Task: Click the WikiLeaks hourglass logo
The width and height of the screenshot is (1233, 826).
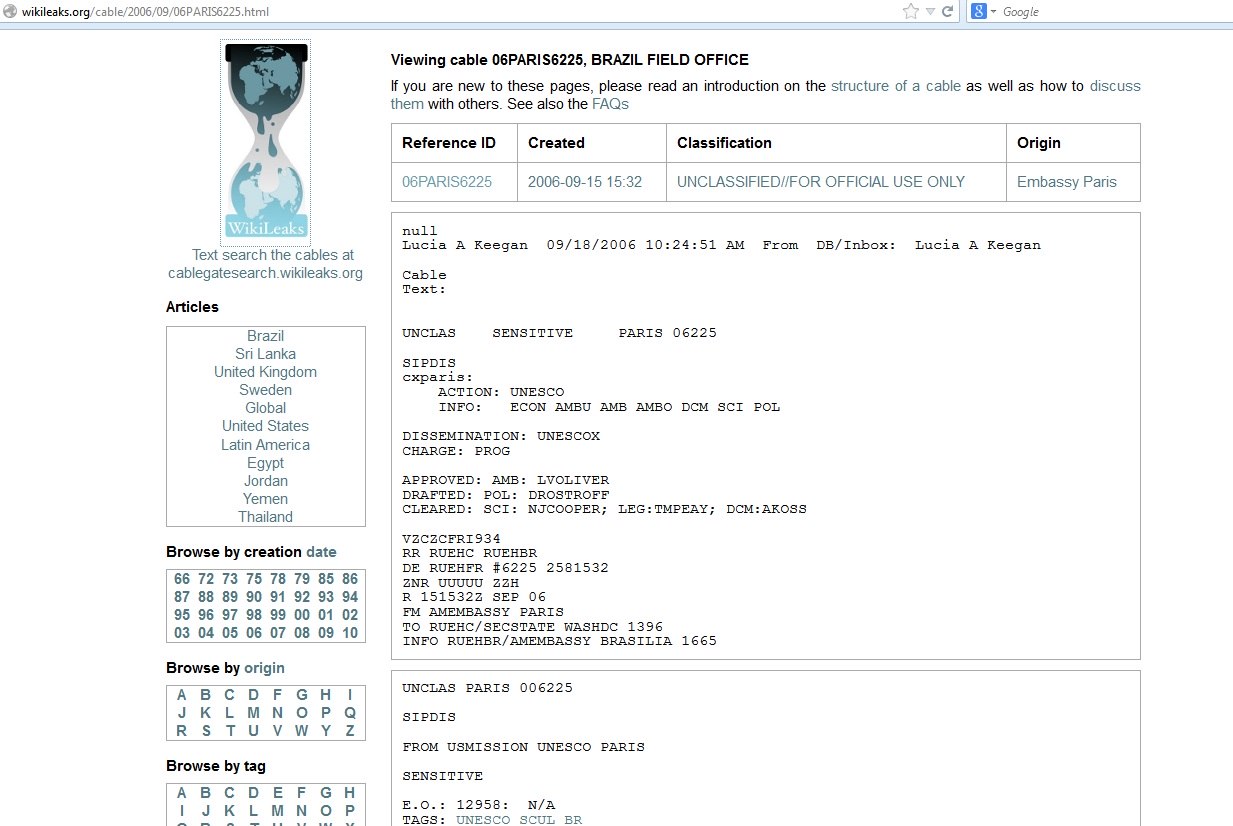Action: (x=265, y=140)
